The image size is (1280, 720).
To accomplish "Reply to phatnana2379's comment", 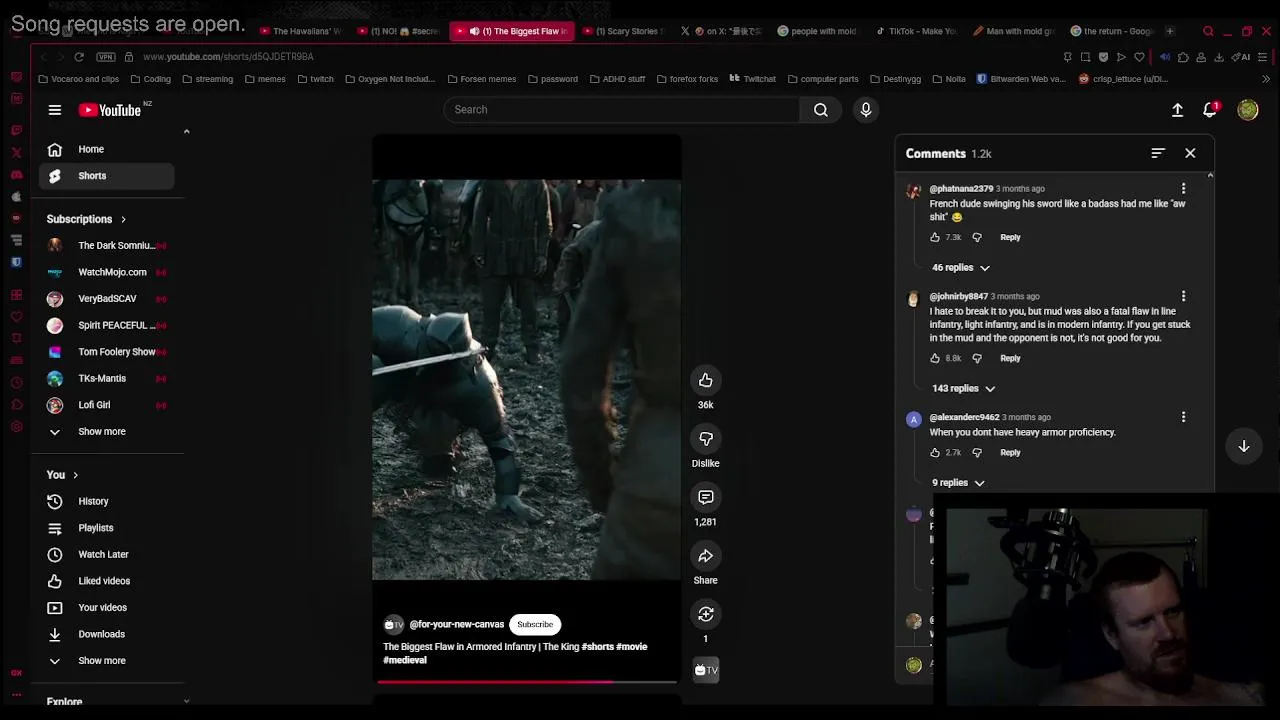I will (1010, 237).
